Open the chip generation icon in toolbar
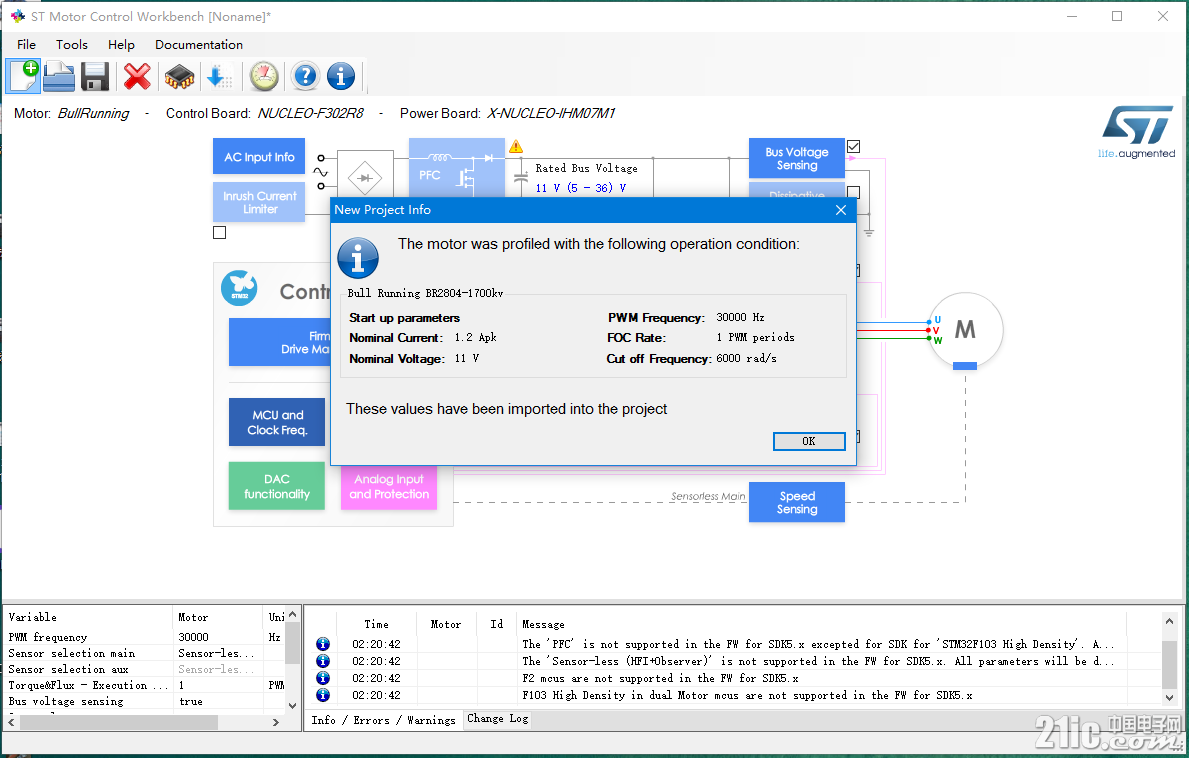Image resolution: width=1189 pixels, height=758 pixels. (180, 77)
